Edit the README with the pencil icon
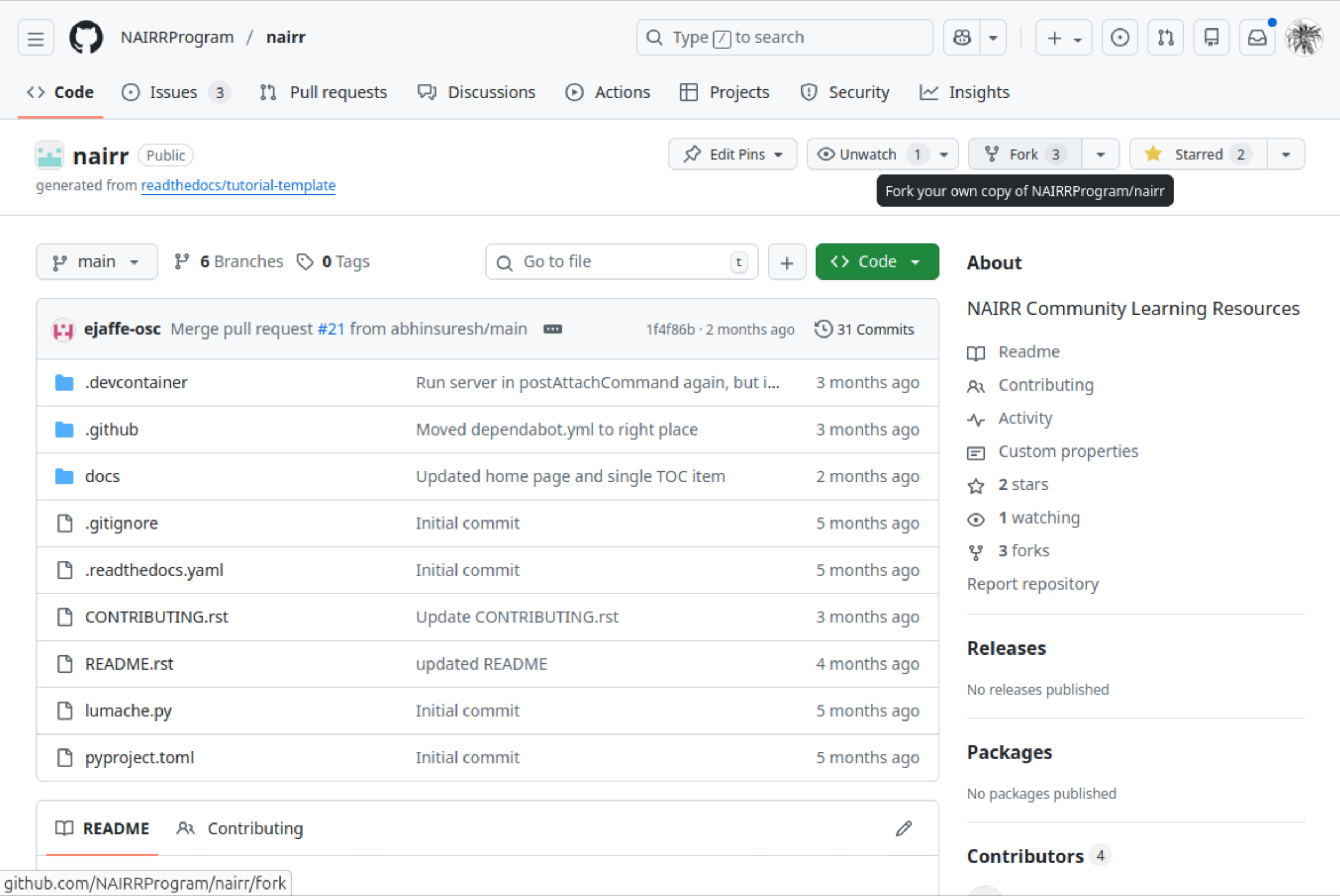This screenshot has width=1340, height=896. [903, 828]
